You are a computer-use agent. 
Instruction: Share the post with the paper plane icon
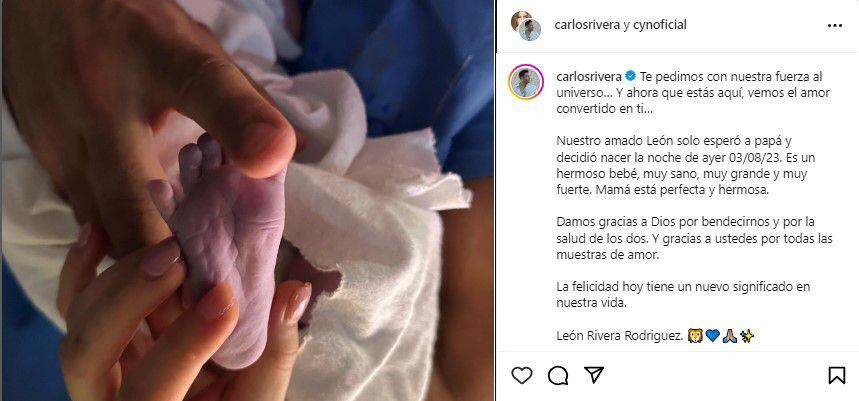tap(594, 375)
